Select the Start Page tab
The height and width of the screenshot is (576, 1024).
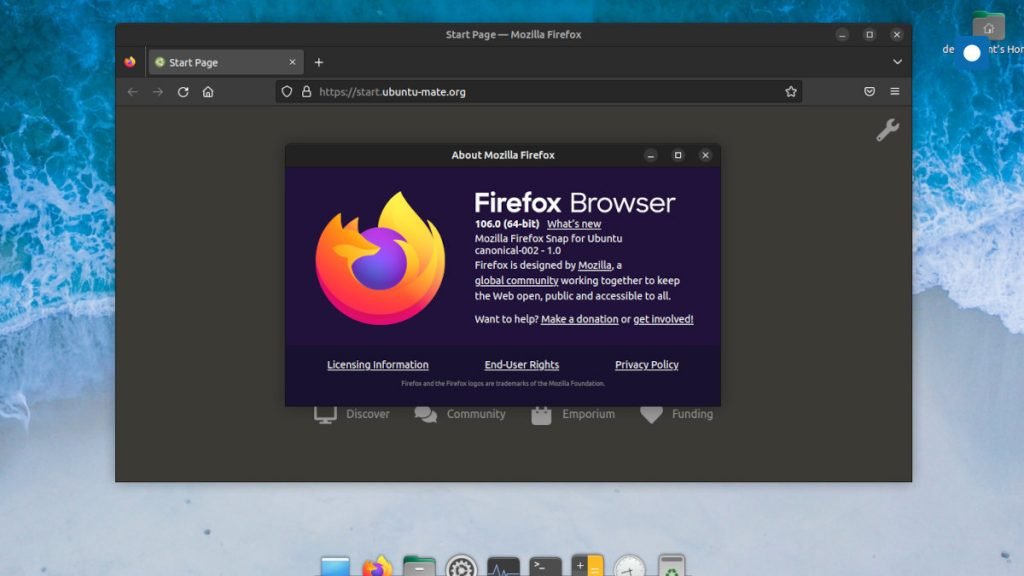(226, 62)
